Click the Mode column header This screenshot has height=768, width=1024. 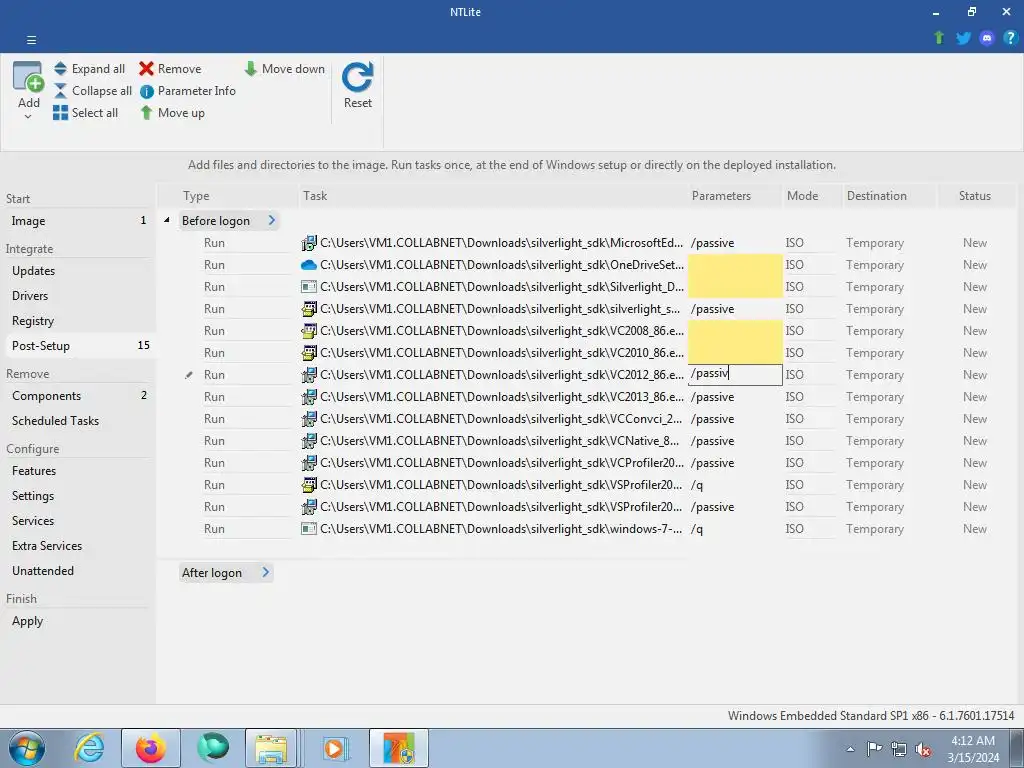pyautogui.click(x=812, y=195)
